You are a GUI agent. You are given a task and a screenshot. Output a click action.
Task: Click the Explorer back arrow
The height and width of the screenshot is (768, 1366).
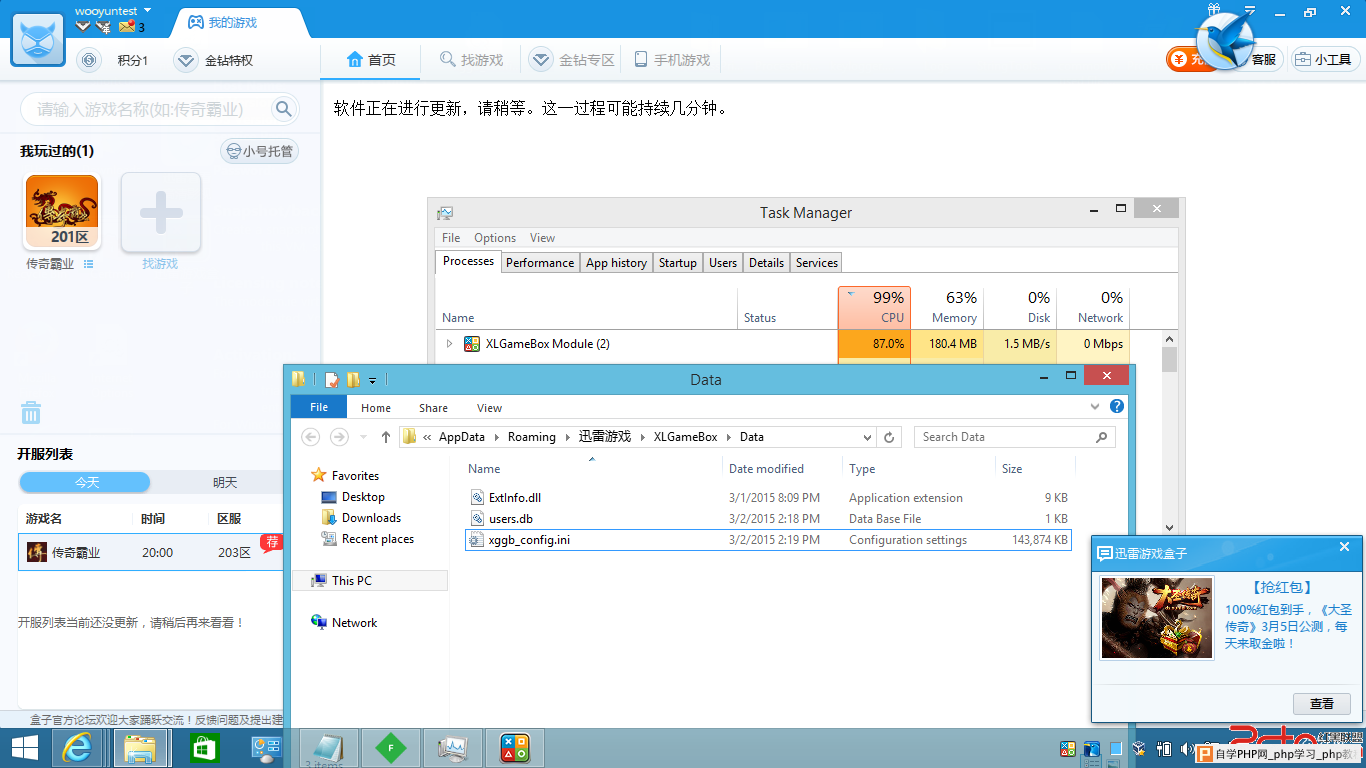[311, 437]
